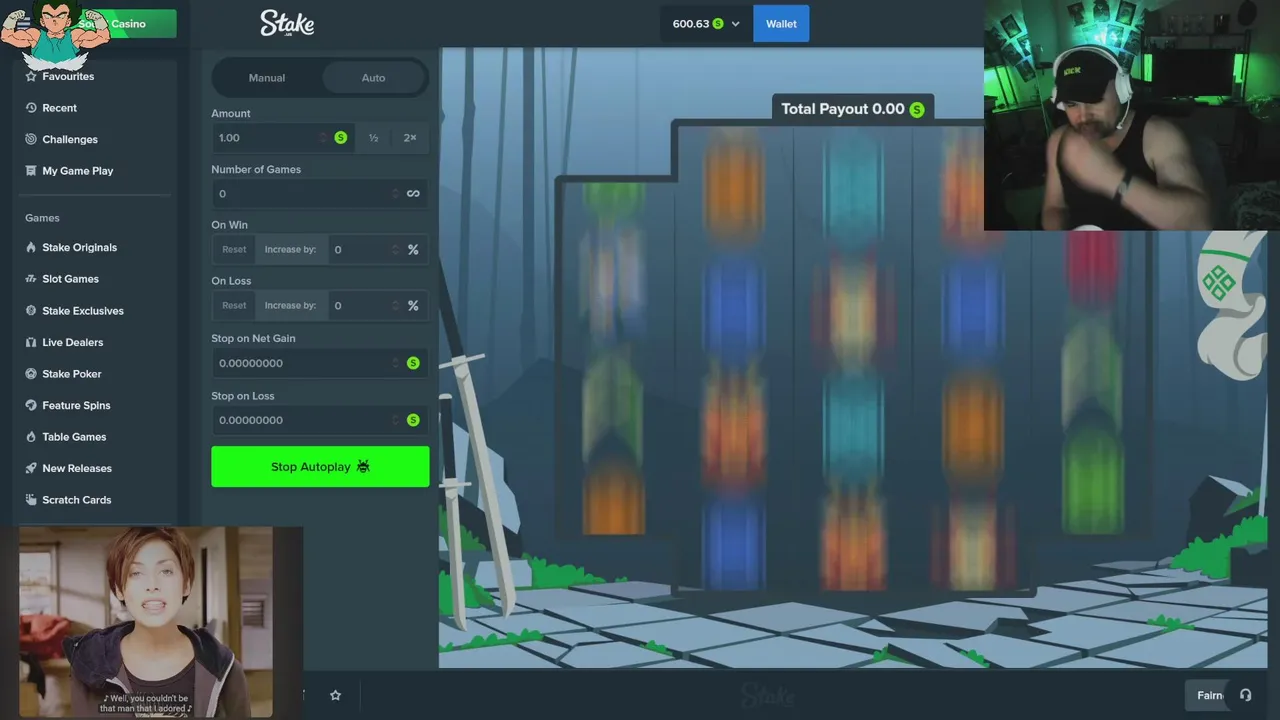Click the music video thumbnail overlay
This screenshot has height=720, width=1280.
[x=146, y=622]
